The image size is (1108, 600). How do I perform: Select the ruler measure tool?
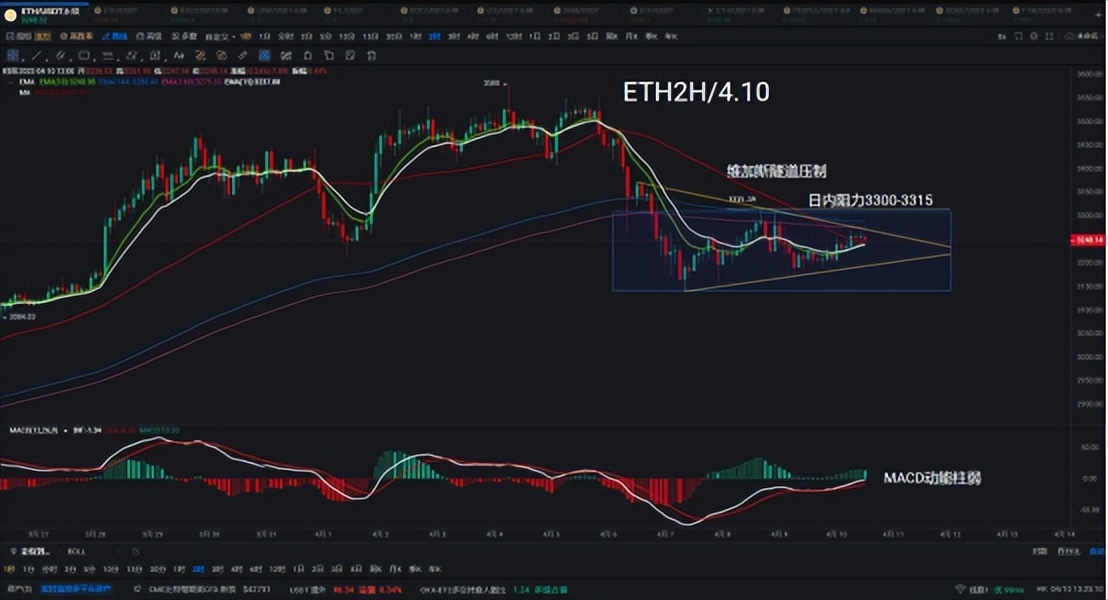(242, 55)
